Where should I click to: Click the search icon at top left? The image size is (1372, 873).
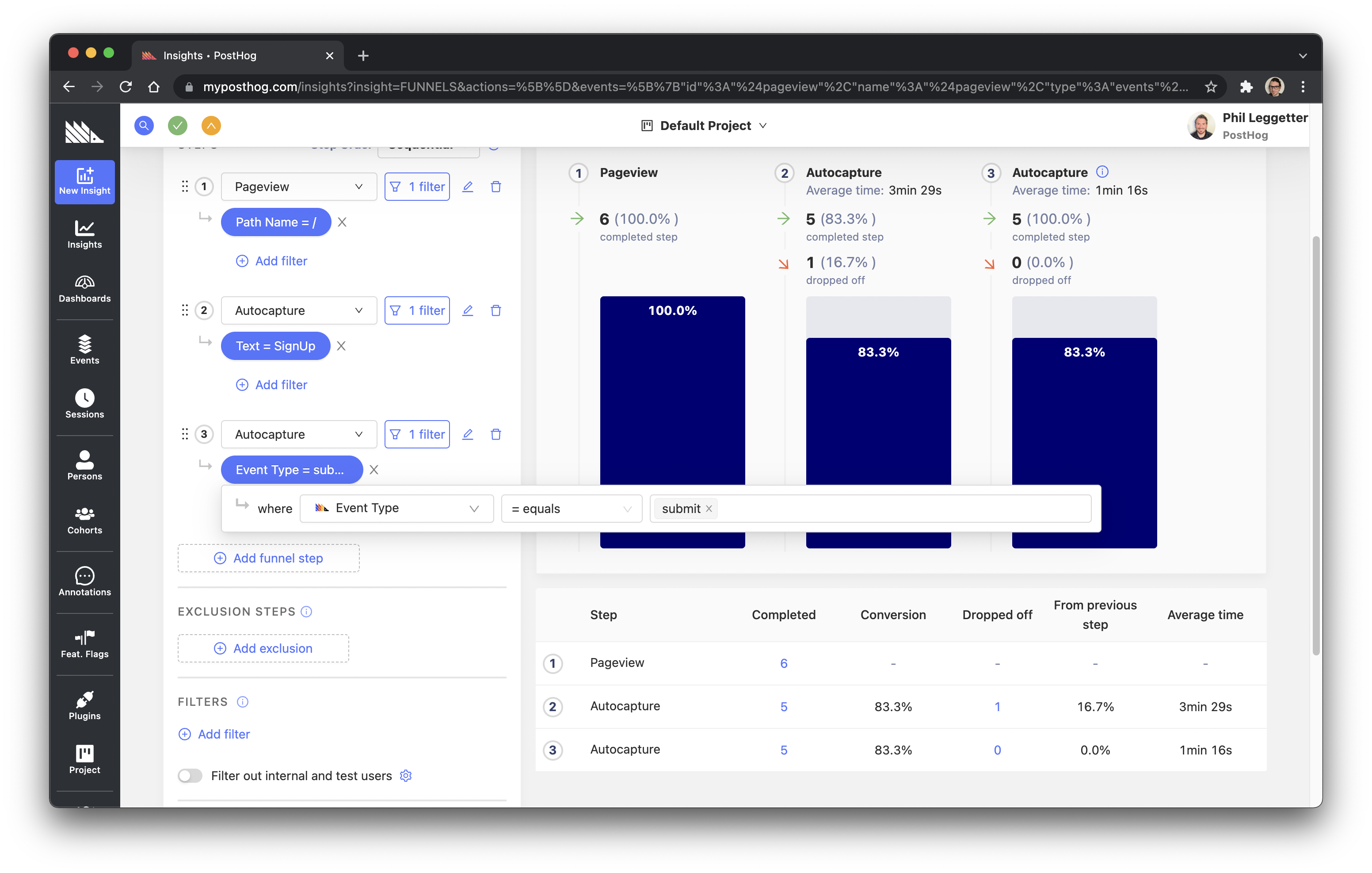(143, 125)
